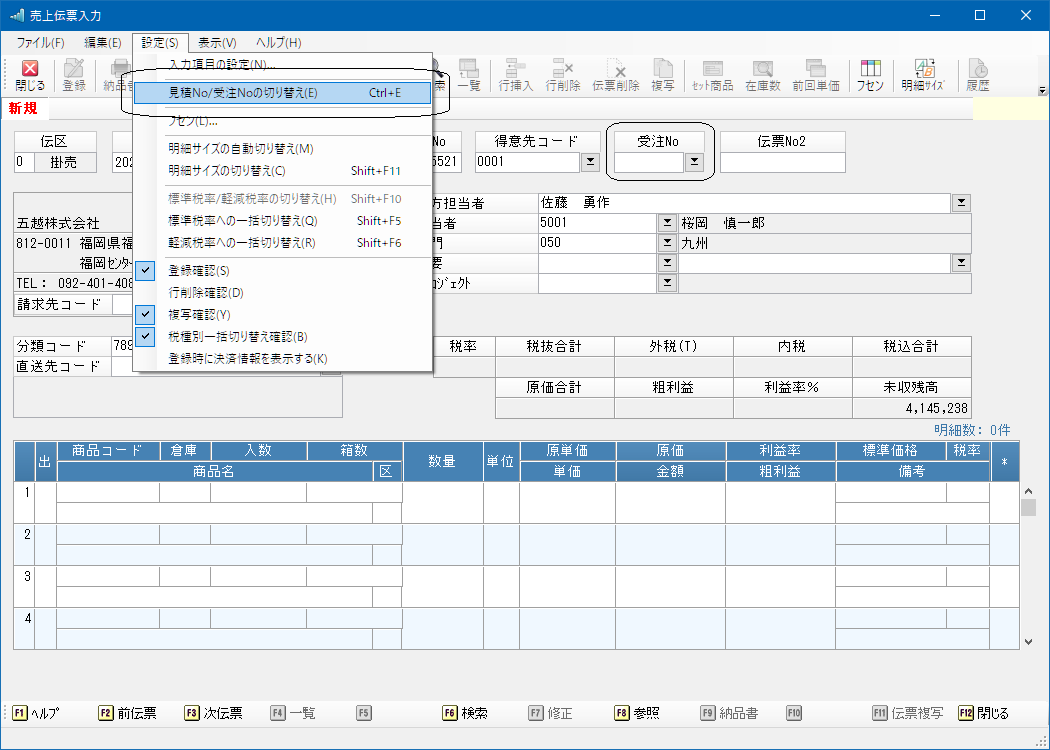Toggle 複写確認 check in the menu

point(198,315)
